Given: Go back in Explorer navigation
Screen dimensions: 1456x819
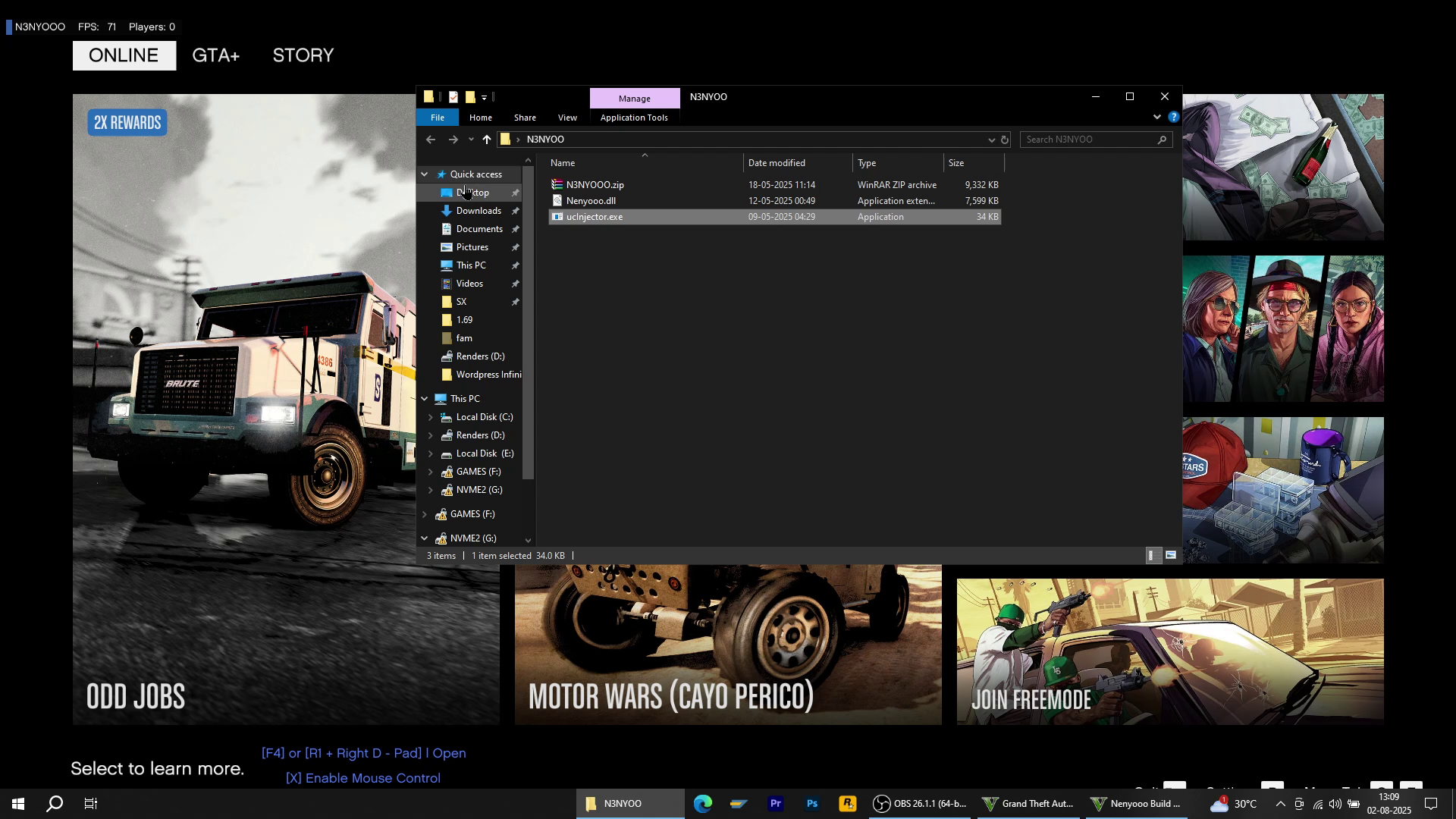Looking at the screenshot, I should tap(431, 140).
